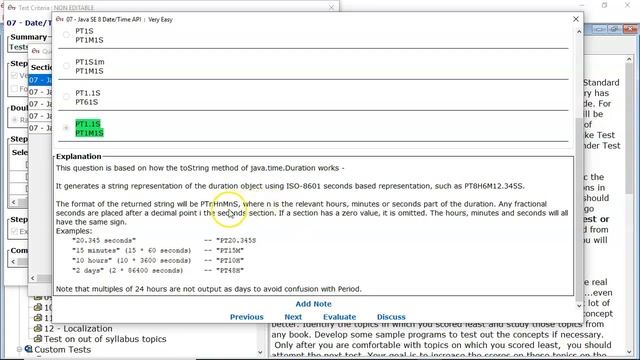Click scroll down arrow of left tree panel

pyautogui.click(x=260, y=352)
